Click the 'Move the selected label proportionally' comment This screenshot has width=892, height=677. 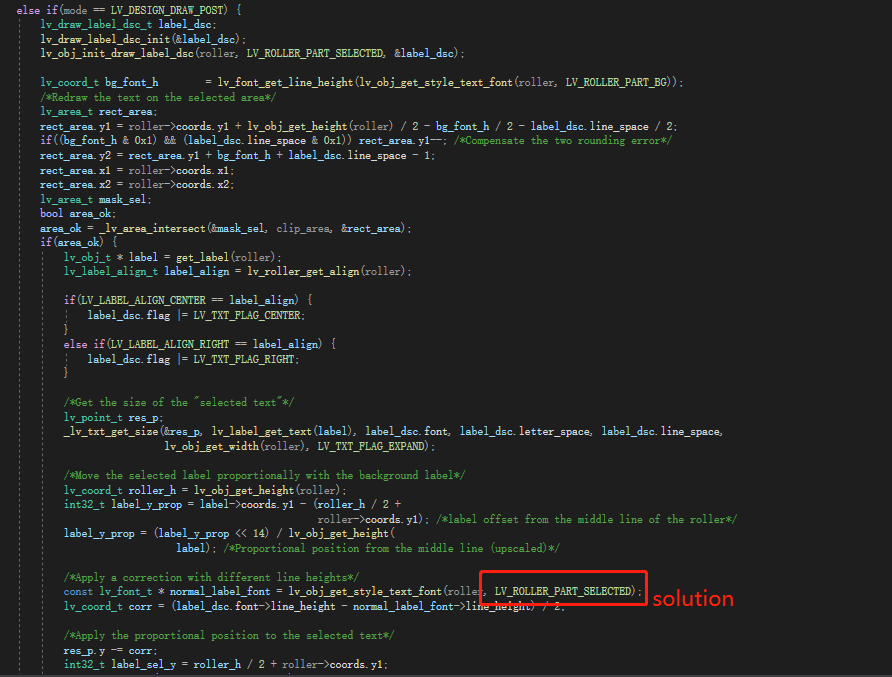[264, 476]
